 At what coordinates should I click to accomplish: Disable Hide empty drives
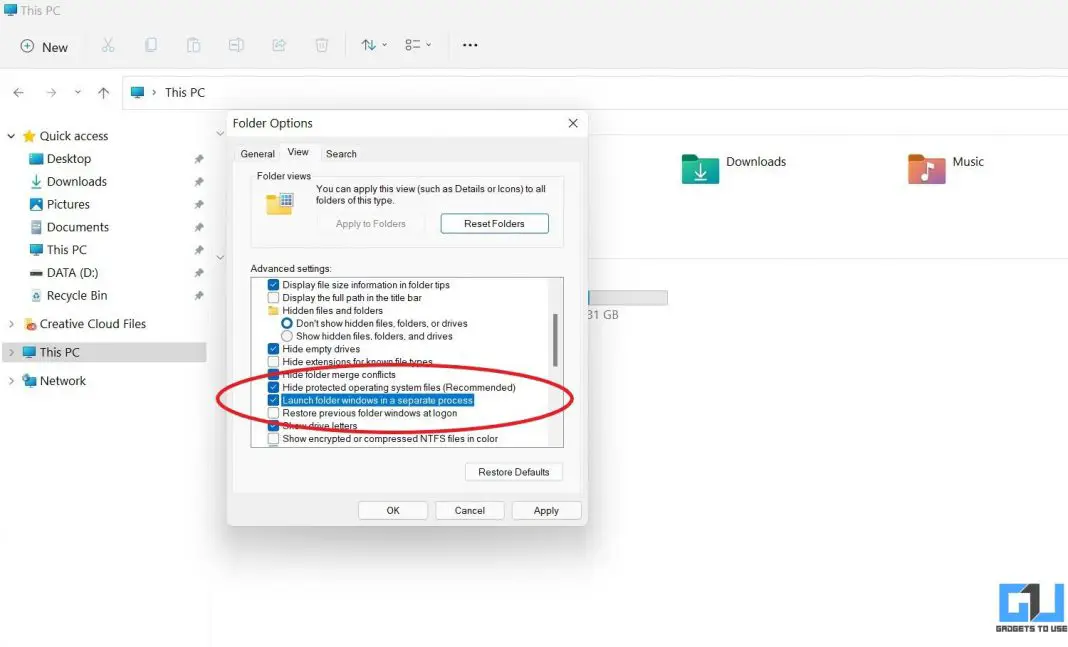click(x=273, y=348)
